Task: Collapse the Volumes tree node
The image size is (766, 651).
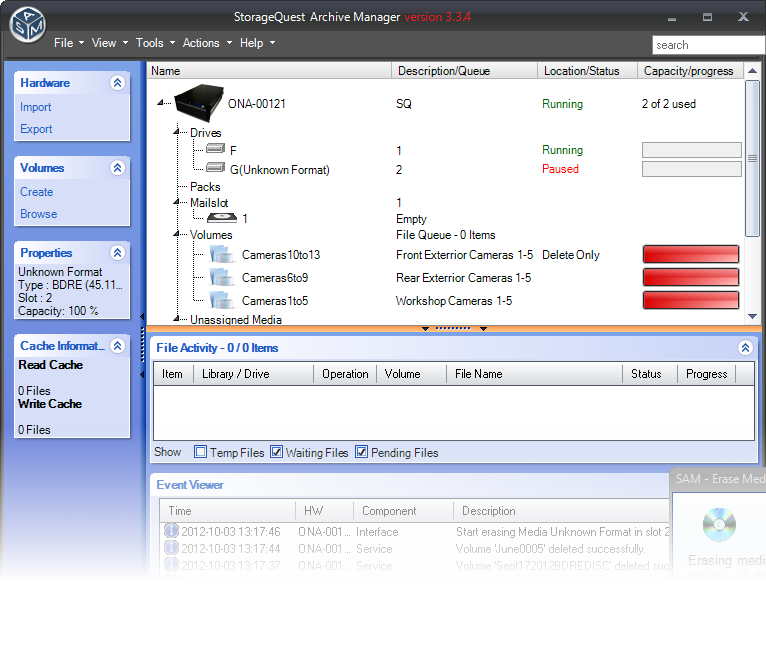Action: (x=176, y=234)
